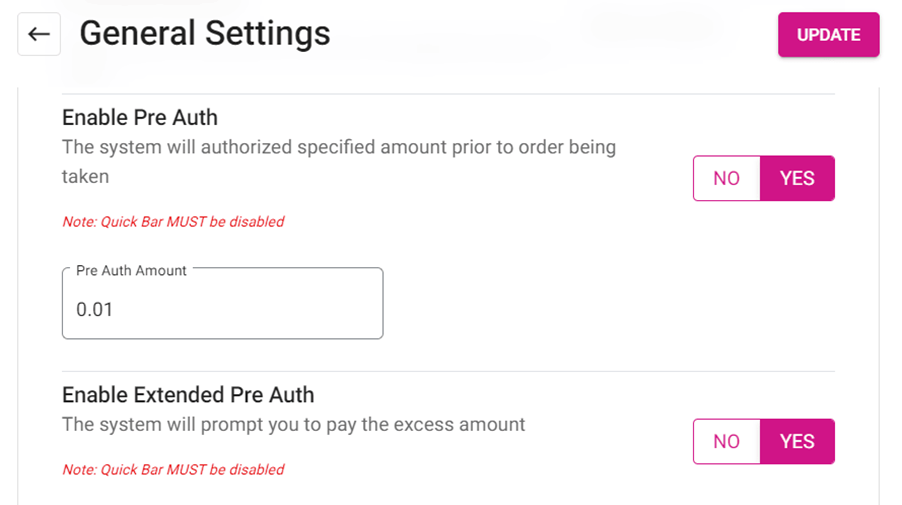Select YES for Enable Pre Auth
902x505 pixels.
click(x=797, y=179)
